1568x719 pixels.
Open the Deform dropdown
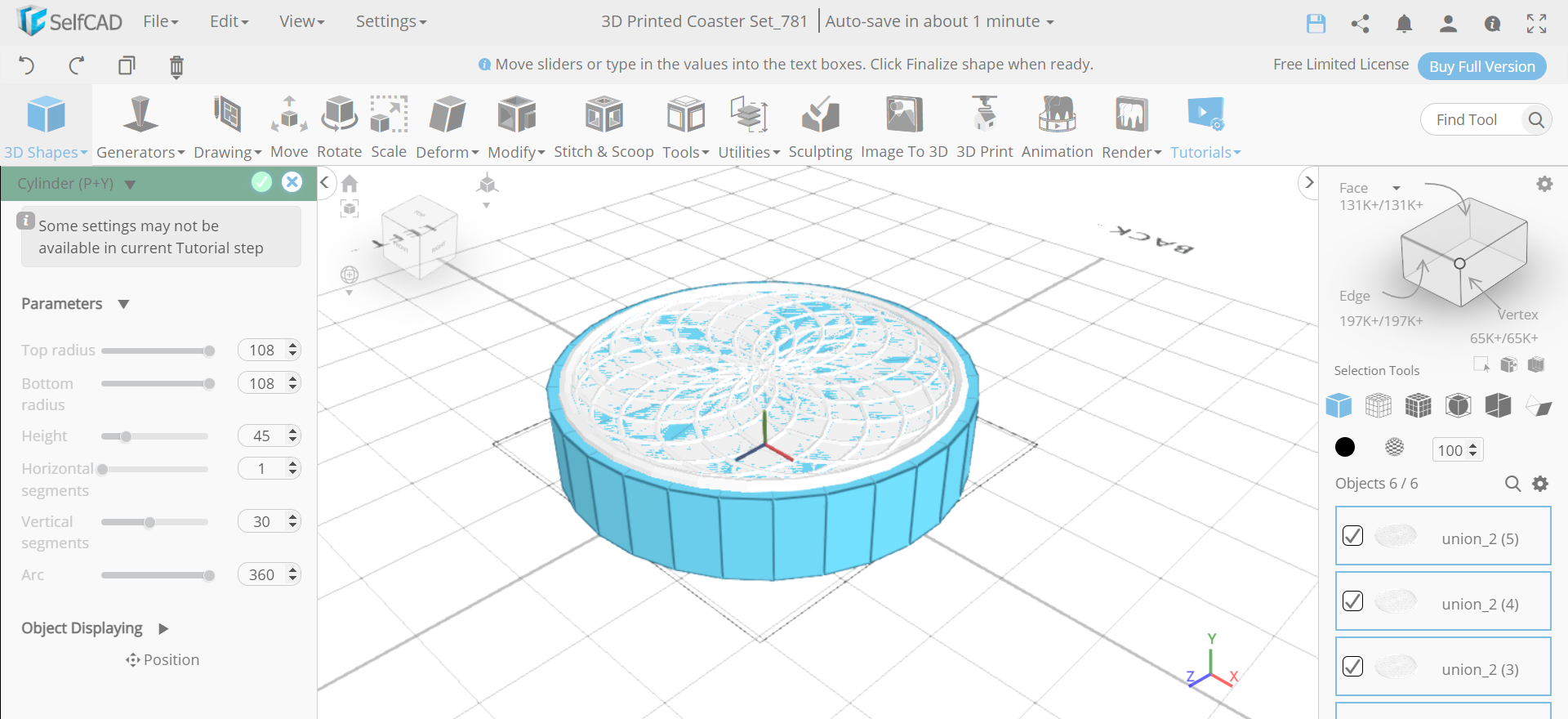click(x=448, y=127)
